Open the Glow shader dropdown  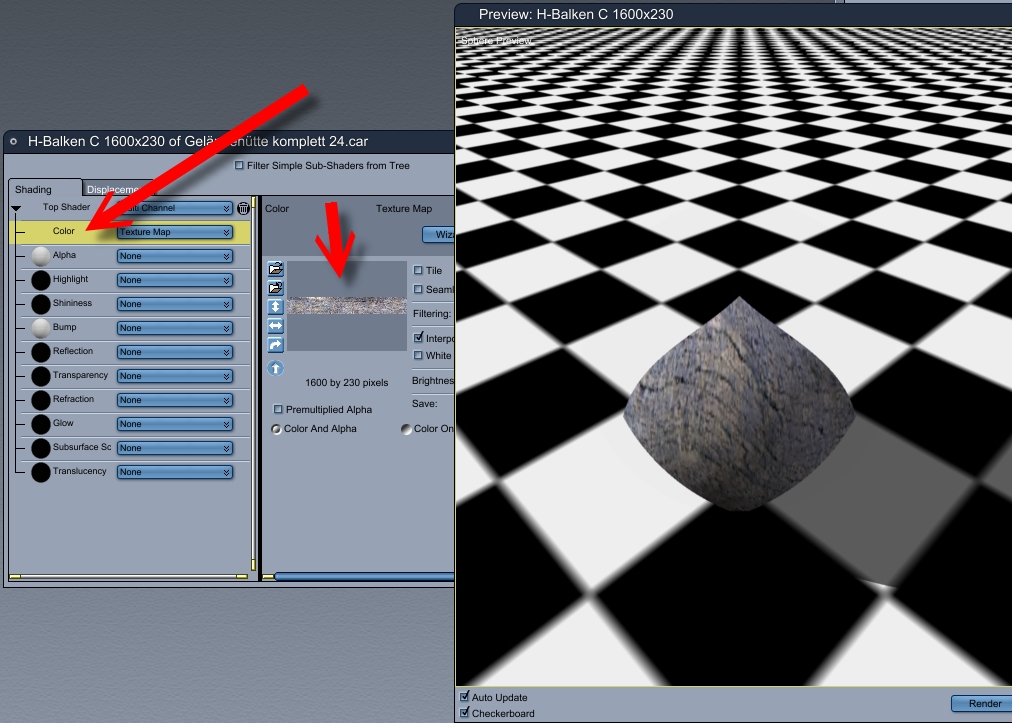(174, 424)
